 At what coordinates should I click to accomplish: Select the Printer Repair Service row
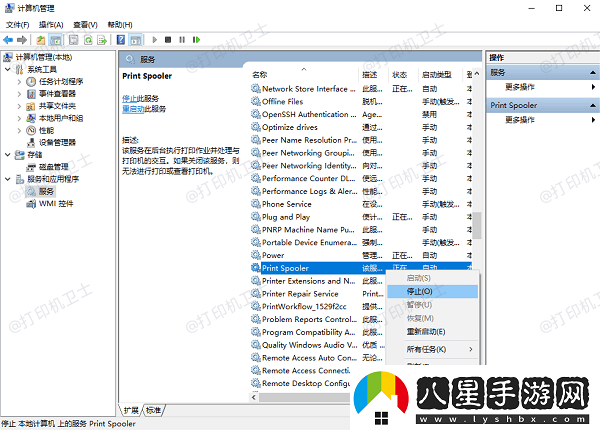click(x=318, y=294)
